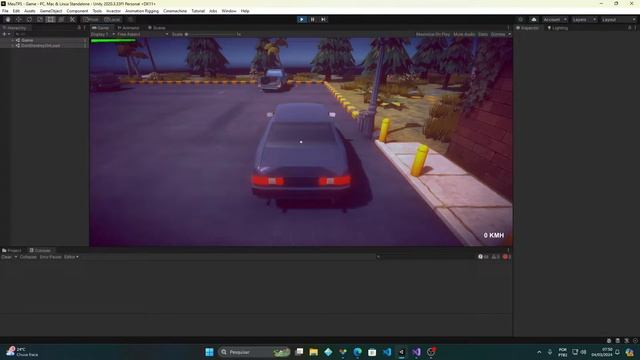Toggle the Hierarchy panel lock icon
The width and height of the screenshot is (640, 360).
click(x=79, y=28)
